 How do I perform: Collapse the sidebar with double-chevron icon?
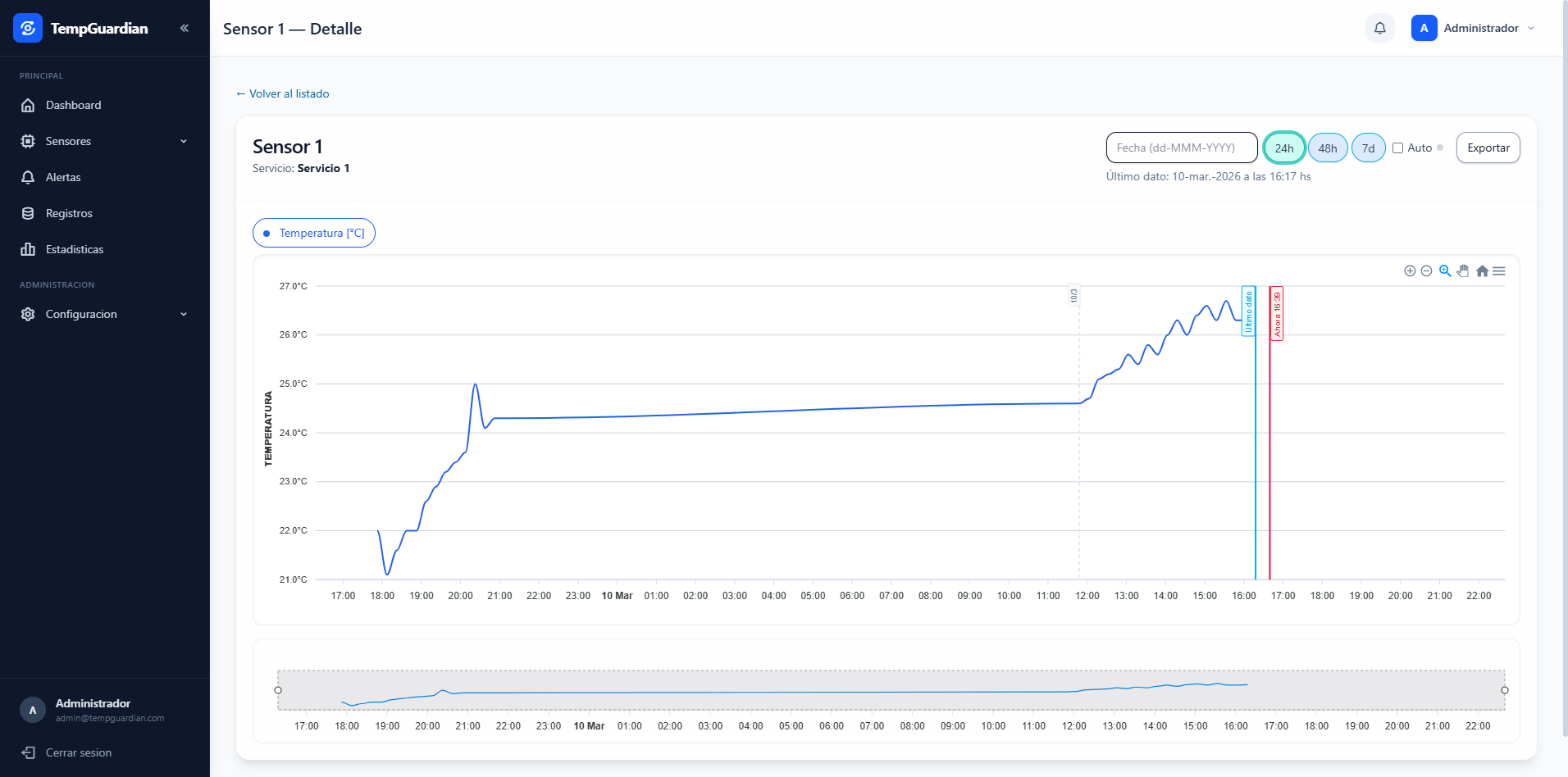coord(185,28)
